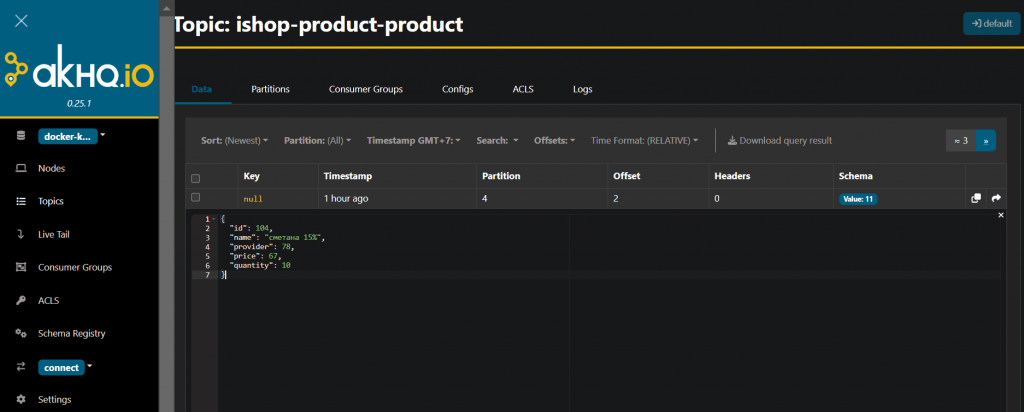The height and width of the screenshot is (412, 1024).
Task: Expand the Sort (Newest) dropdown
Action: tap(238, 141)
